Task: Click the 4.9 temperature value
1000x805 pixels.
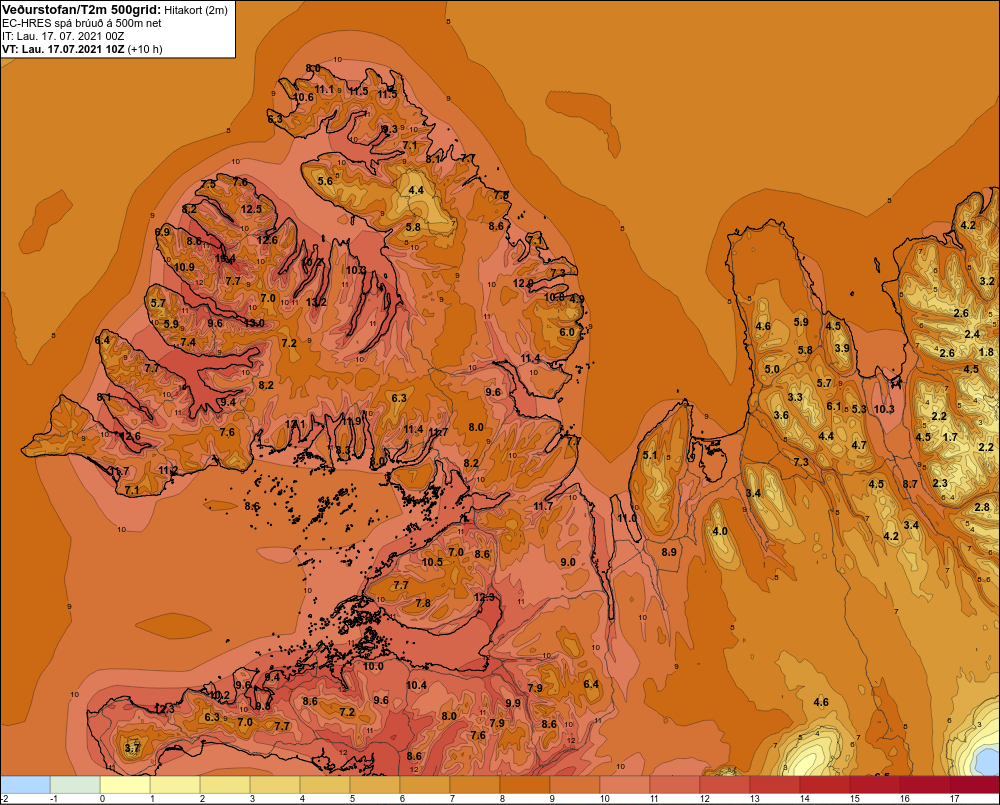Action: (577, 300)
